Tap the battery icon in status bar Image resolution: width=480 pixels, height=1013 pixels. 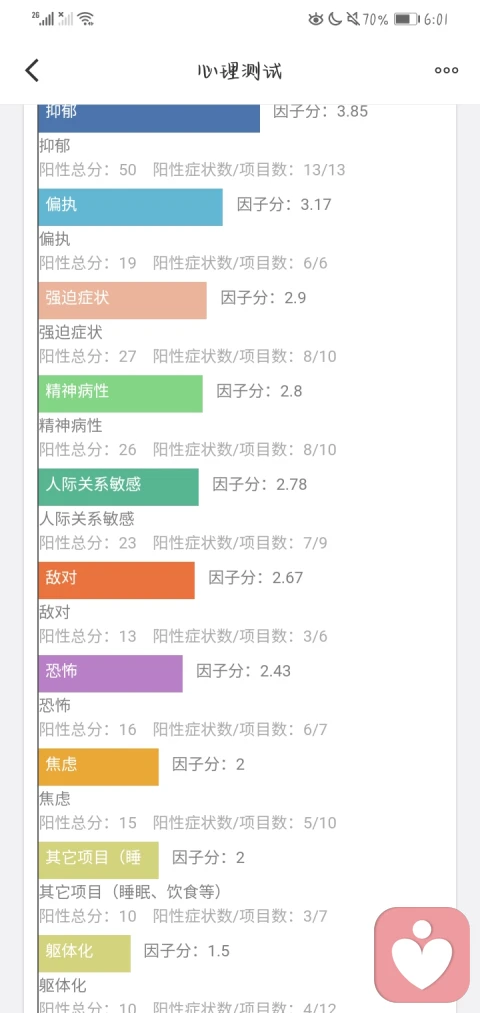pos(406,19)
